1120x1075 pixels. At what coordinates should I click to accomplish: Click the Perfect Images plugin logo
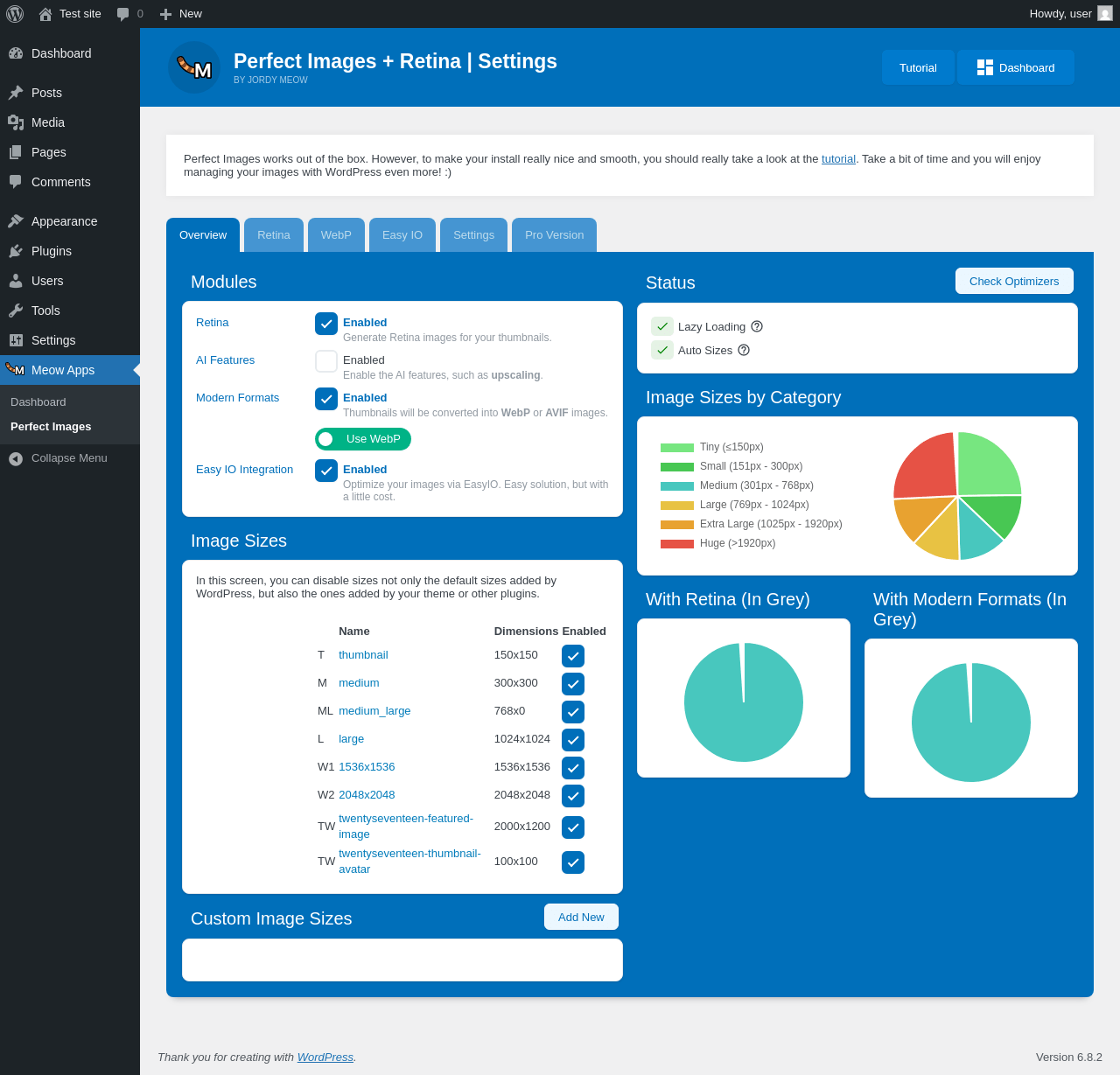point(194,67)
